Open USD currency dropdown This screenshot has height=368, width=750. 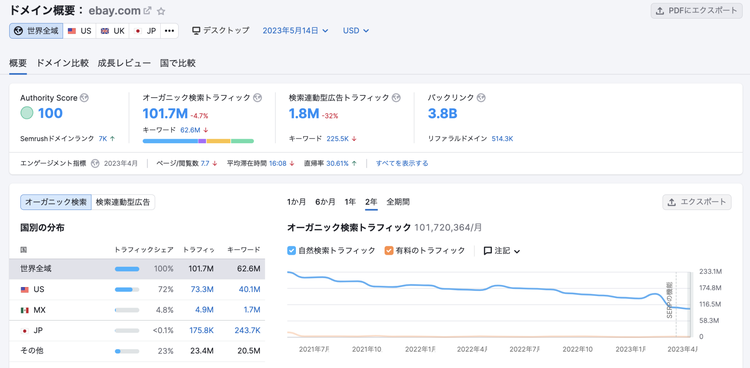coord(356,31)
